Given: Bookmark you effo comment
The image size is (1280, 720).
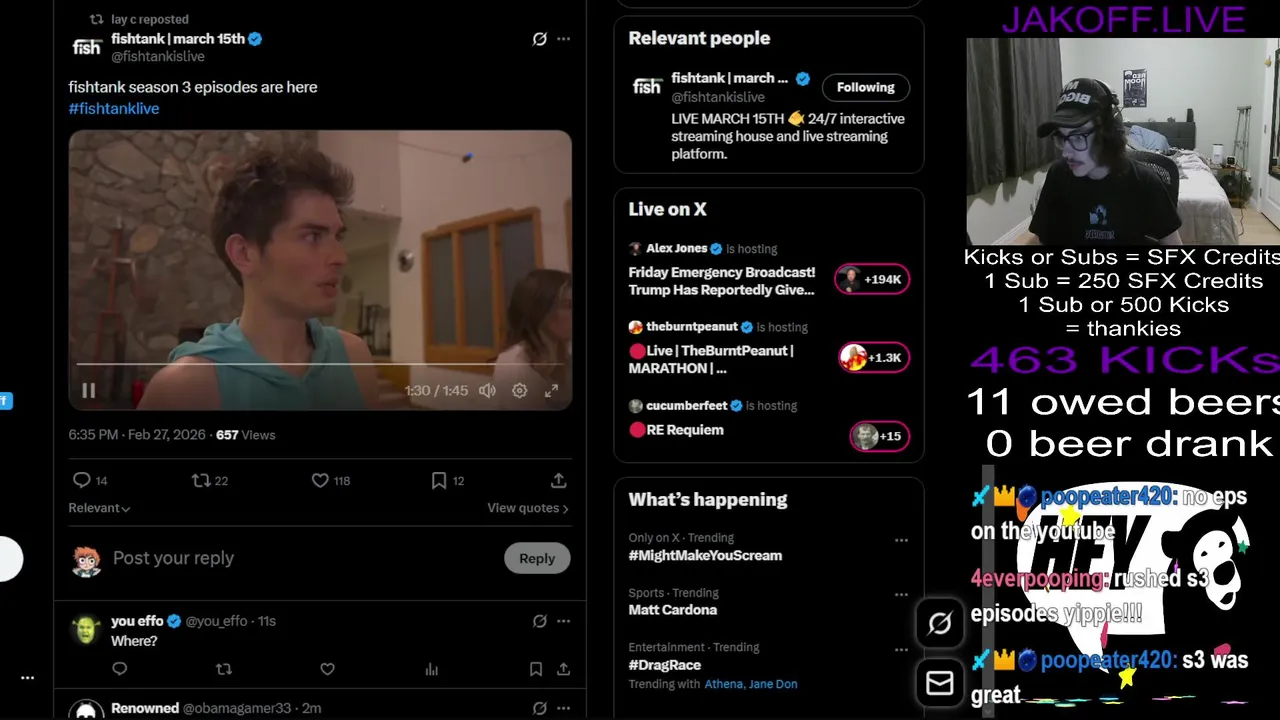Looking at the screenshot, I should point(536,669).
